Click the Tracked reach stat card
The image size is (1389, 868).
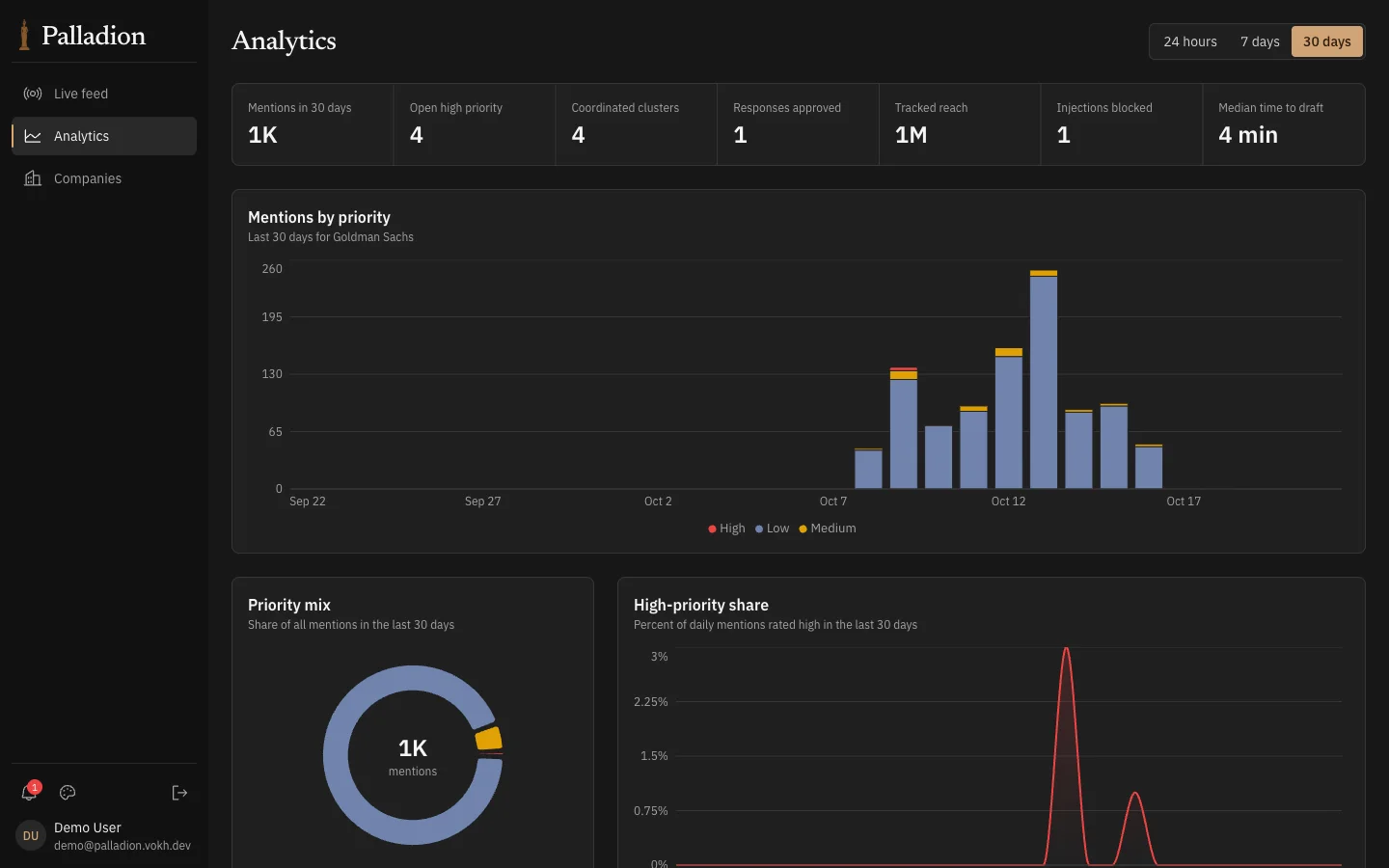coord(960,124)
